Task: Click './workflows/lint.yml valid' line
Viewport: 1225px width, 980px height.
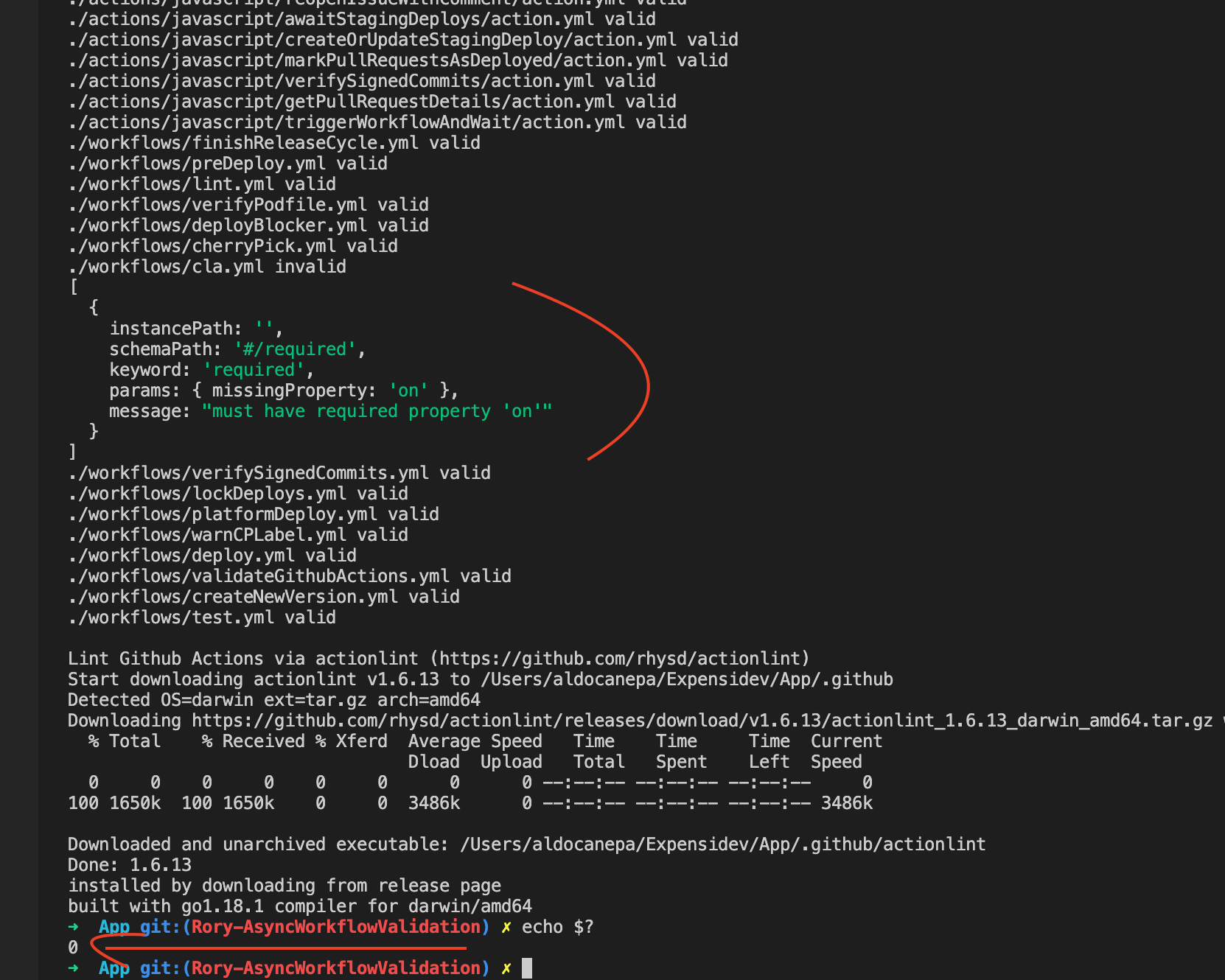Action: pos(202,184)
